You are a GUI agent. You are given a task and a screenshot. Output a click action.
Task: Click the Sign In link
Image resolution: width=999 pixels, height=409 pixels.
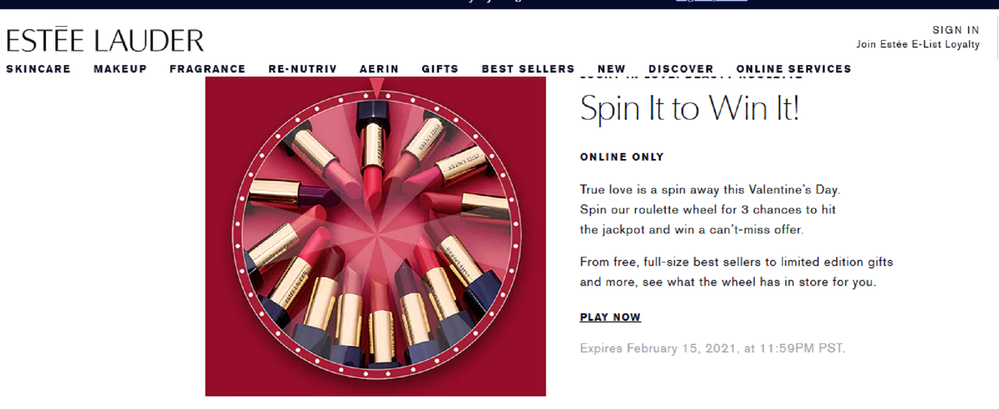pos(956,30)
